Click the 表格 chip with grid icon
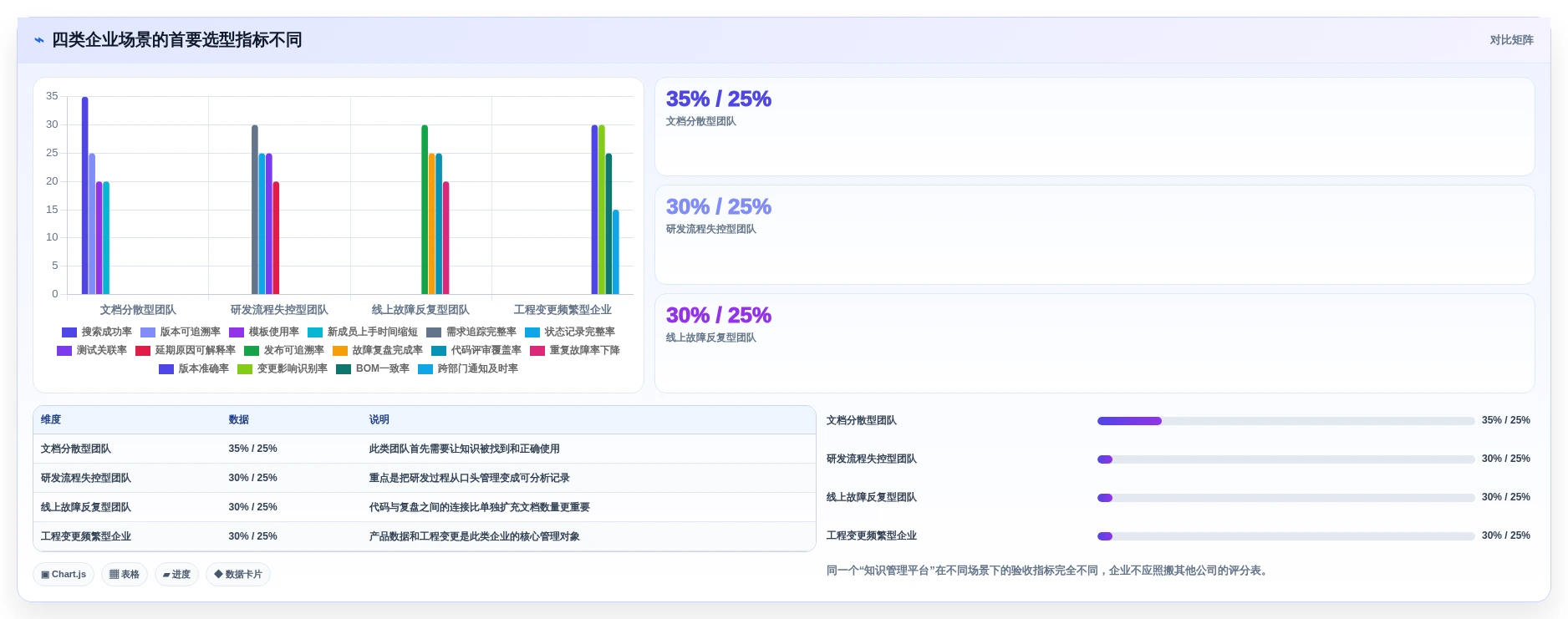This screenshot has width=1568, height=619. point(125,574)
